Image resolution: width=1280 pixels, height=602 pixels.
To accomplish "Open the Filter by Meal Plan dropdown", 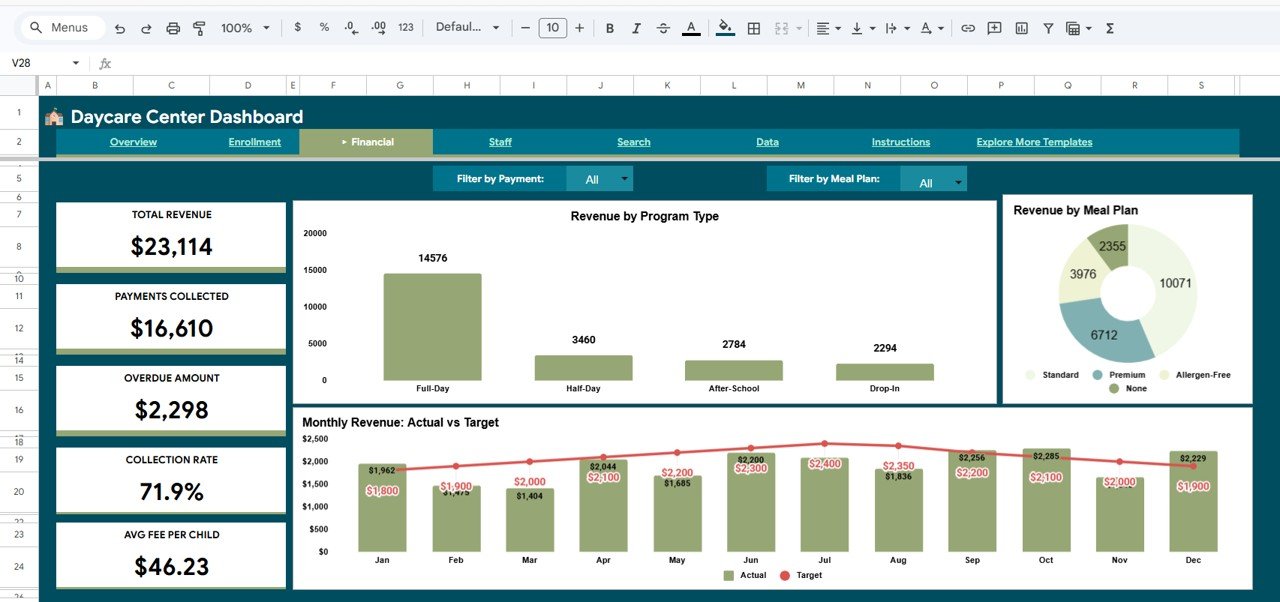I will point(933,181).
